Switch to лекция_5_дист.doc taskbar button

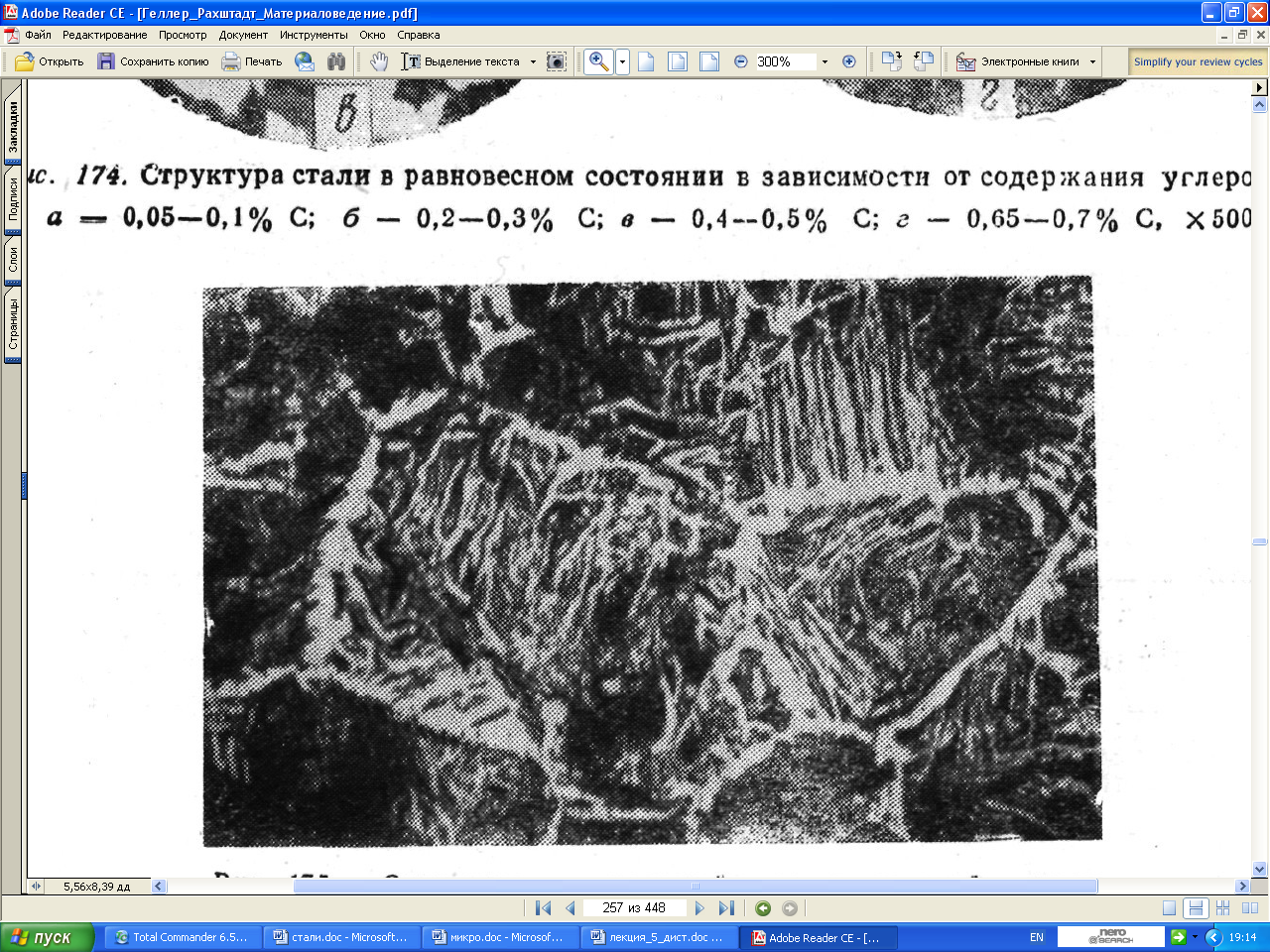tap(659, 937)
